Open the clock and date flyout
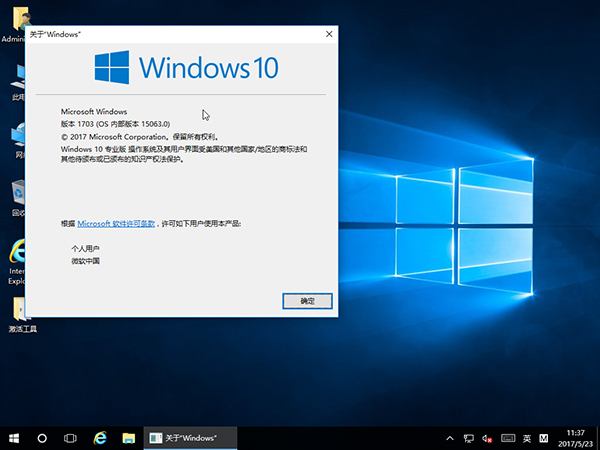600x450 pixels. click(575, 438)
